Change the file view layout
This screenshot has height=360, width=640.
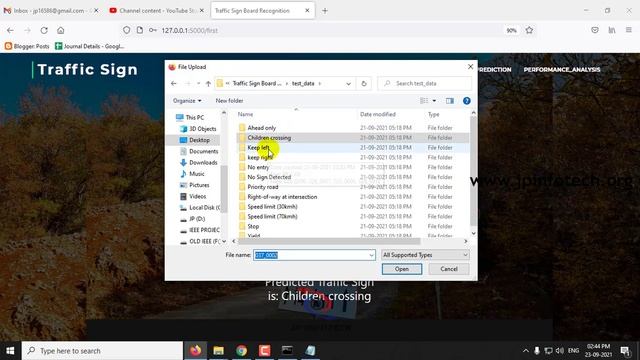(x=424, y=101)
